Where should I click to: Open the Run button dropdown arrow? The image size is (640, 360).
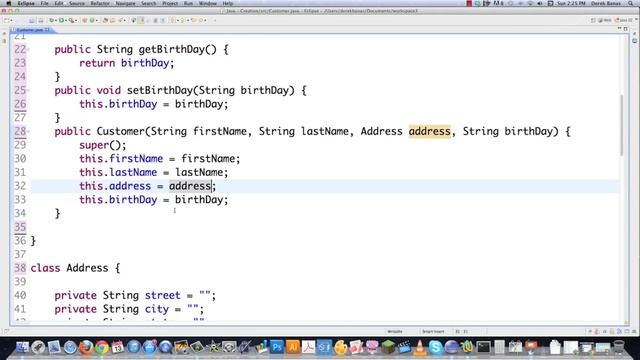pyautogui.click(x=66, y=20)
